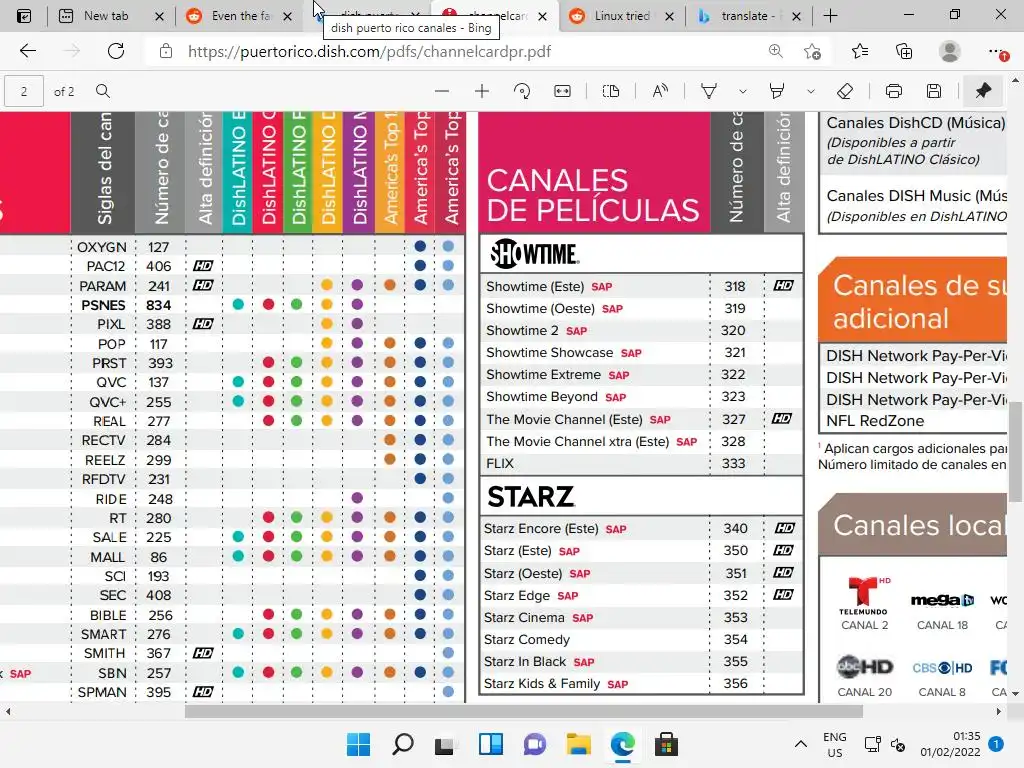Click the site lock icon in address bar
Screen dimensions: 1024x768
point(166,51)
